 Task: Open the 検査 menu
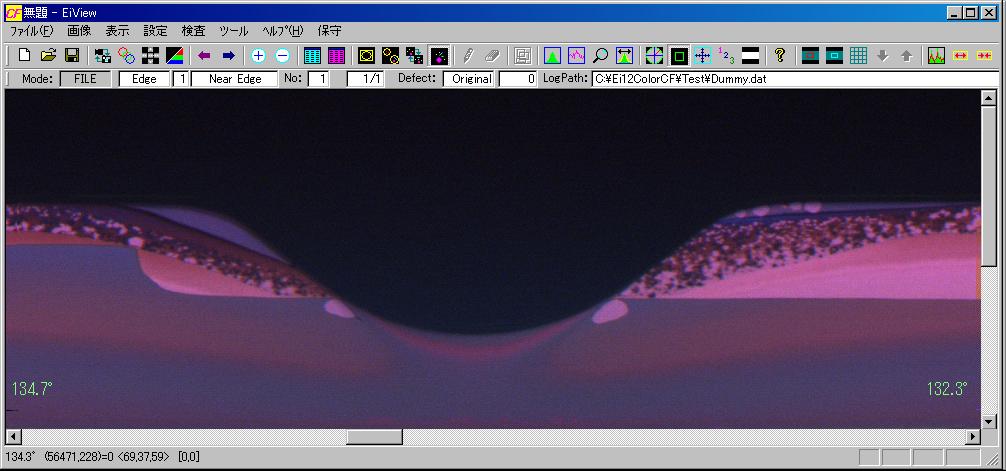tap(193, 31)
